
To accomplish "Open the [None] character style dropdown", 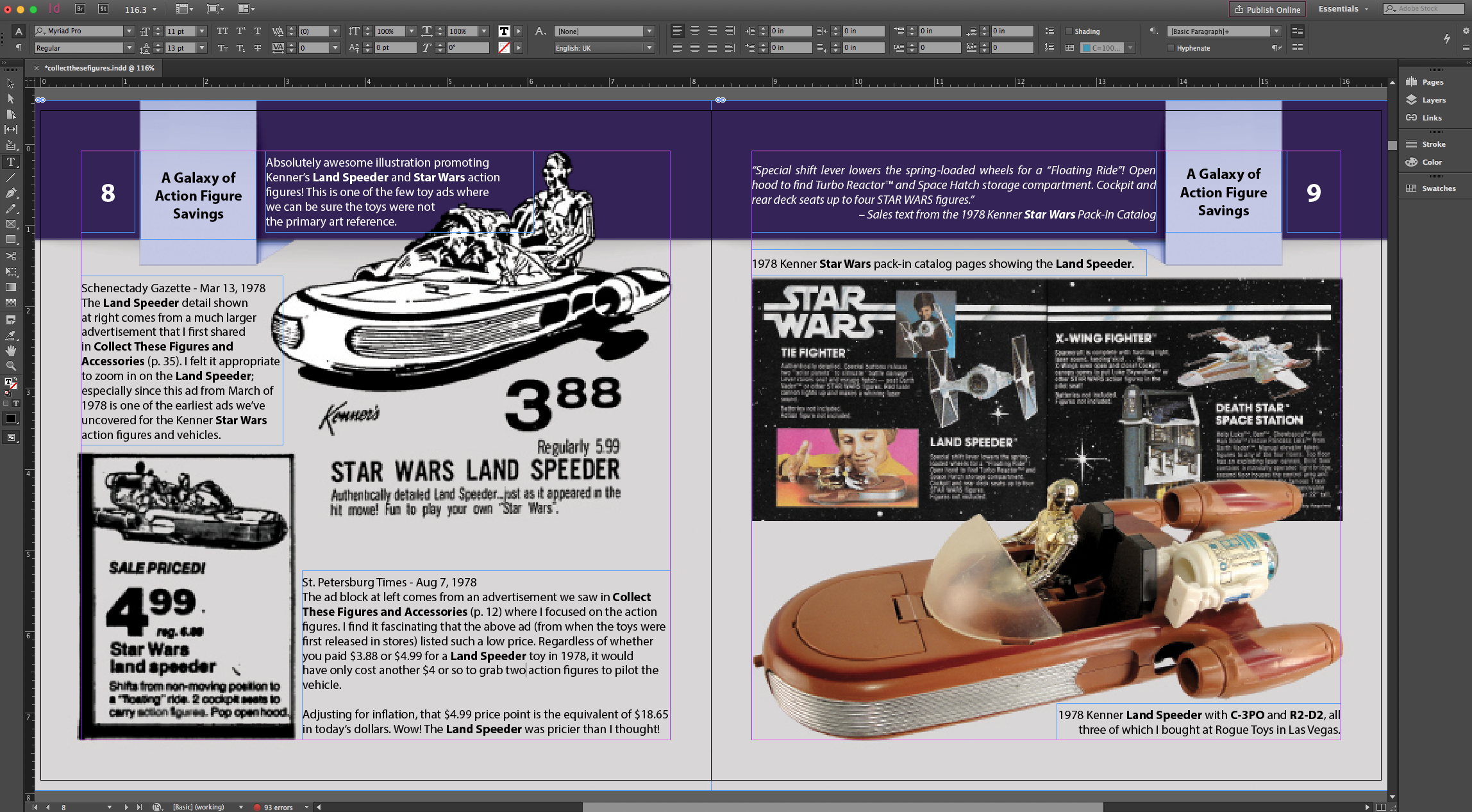I will click(x=649, y=31).
